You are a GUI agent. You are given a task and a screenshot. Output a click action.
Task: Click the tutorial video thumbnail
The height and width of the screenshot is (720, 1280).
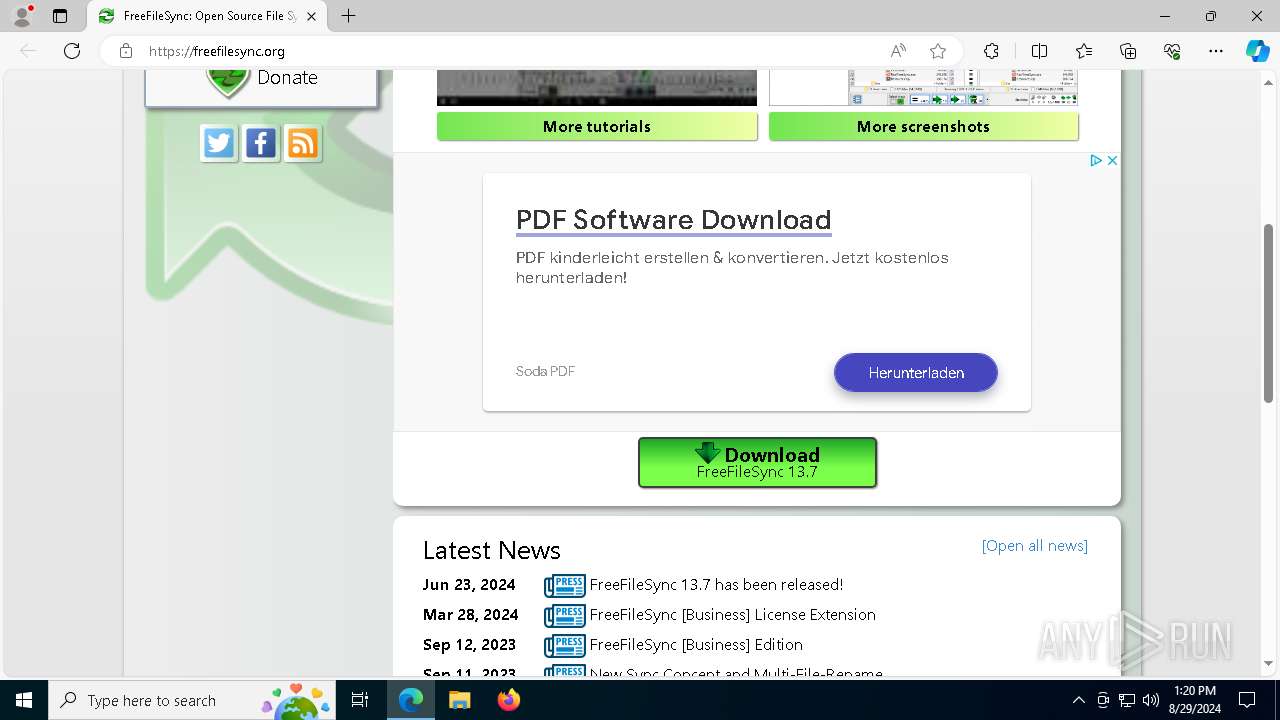coord(597,88)
